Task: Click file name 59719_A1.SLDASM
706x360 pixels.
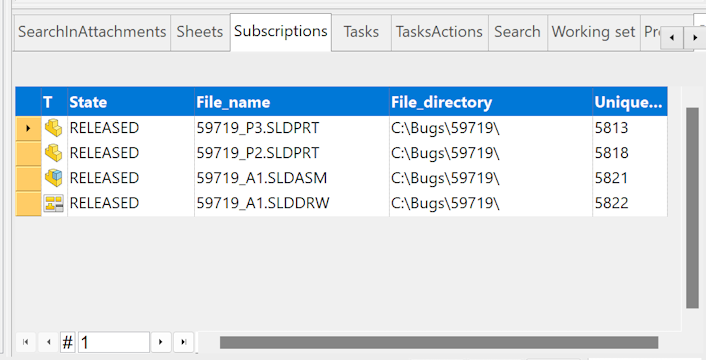Action: pos(262,178)
